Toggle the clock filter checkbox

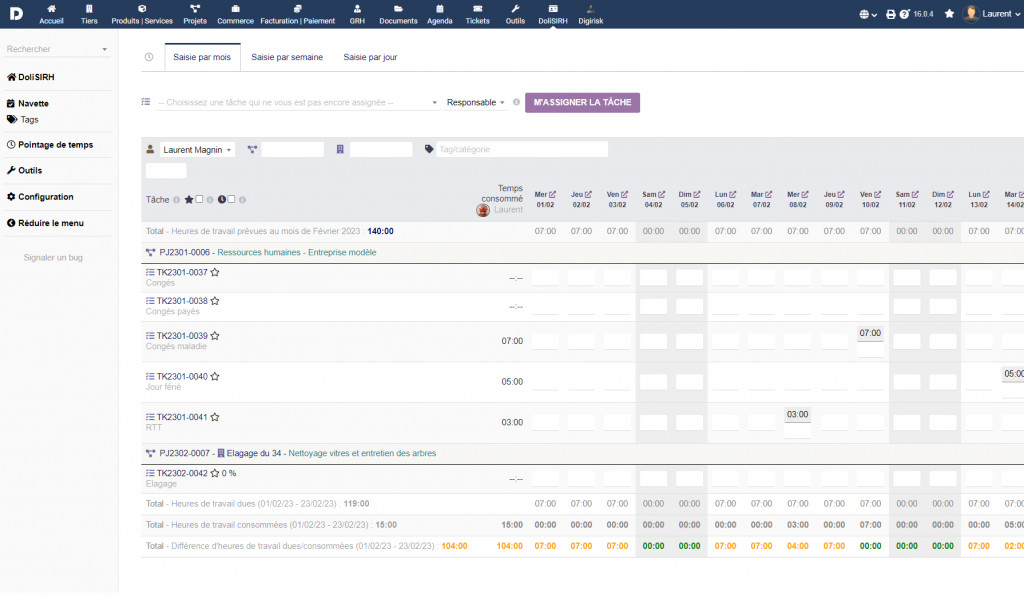[x=232, y=199]
